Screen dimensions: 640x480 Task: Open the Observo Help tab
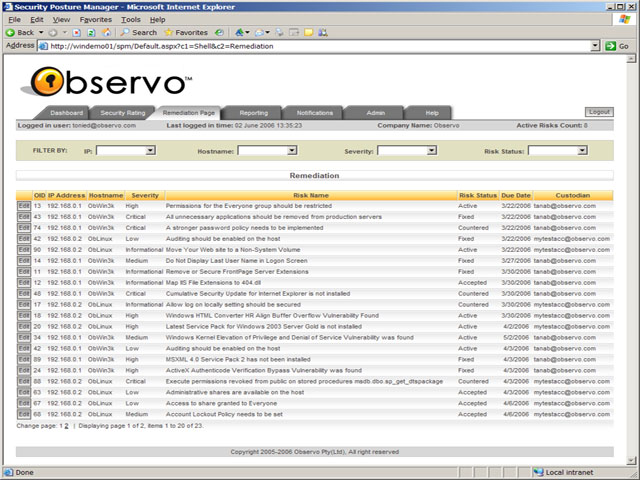pyautogui.click(x=432, y=113)
